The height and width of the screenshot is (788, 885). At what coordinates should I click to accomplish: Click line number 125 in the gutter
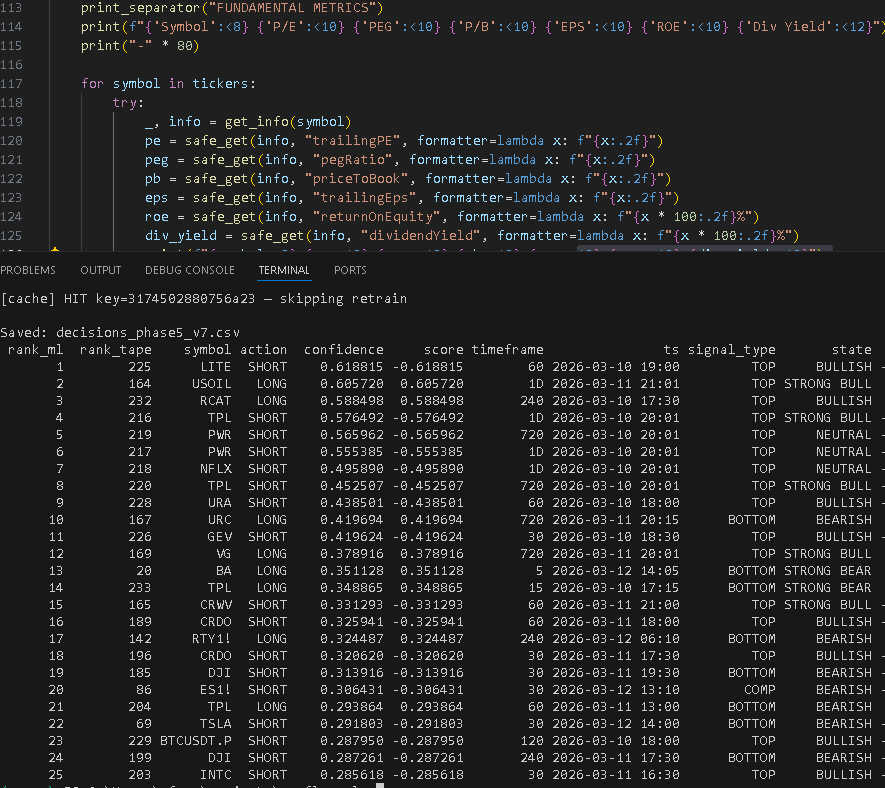[11, 235]
